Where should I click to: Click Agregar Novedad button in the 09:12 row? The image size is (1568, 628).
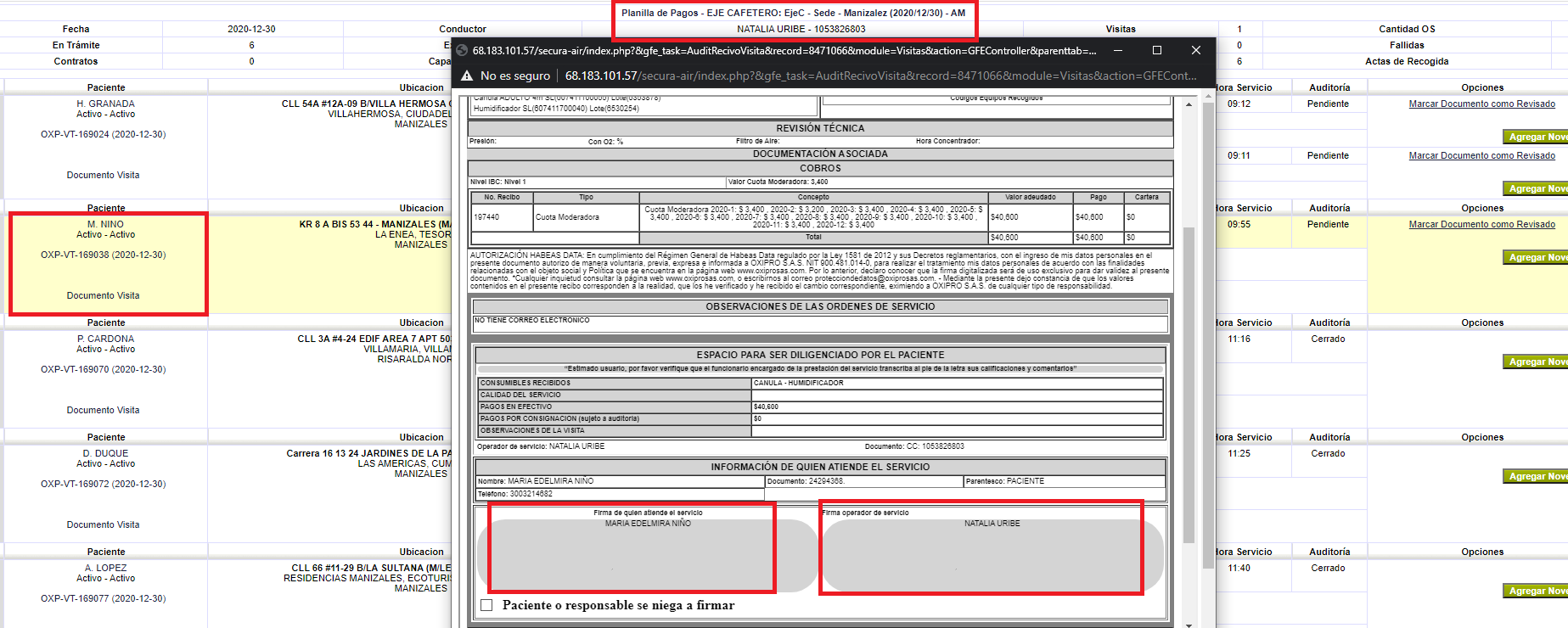click(x=1535, y=137)
